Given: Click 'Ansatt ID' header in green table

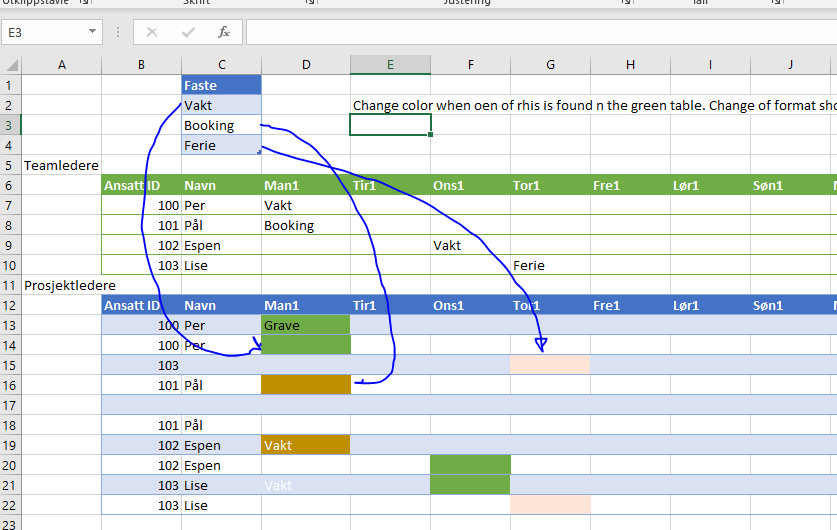Looking at the screenshot, I should click(x=141, y=185).
